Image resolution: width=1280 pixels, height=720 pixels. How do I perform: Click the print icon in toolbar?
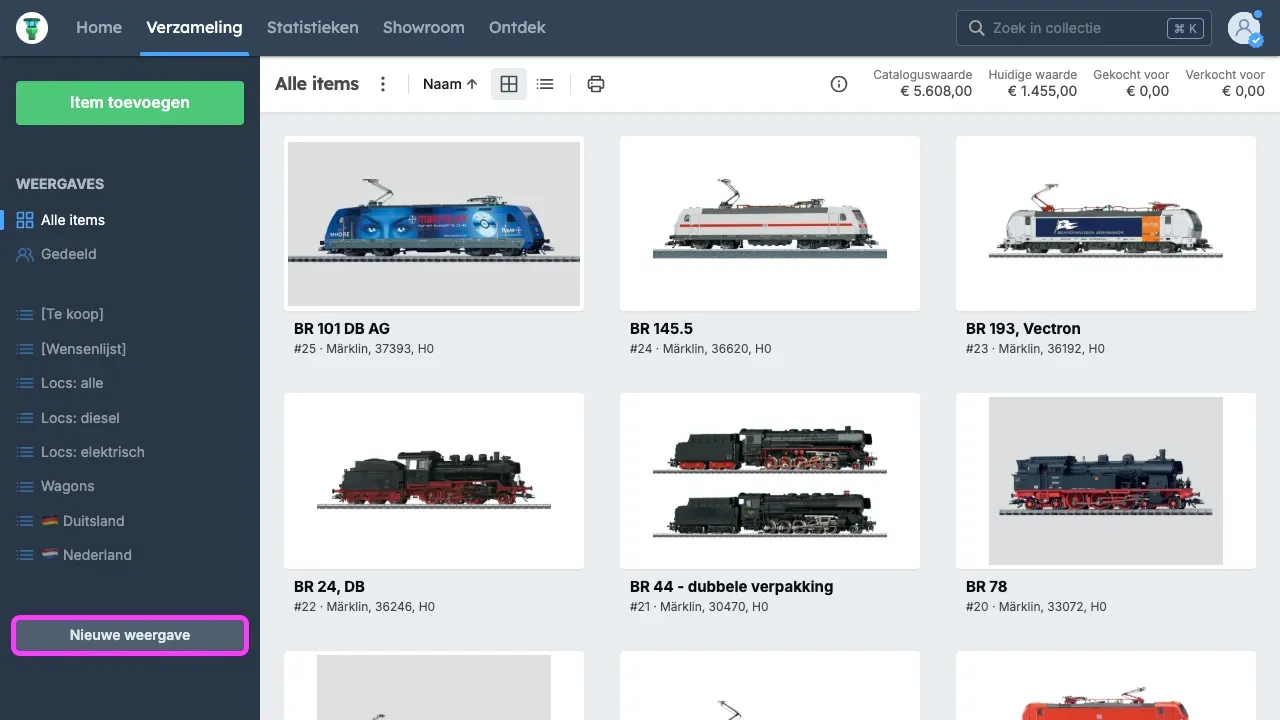[x=596, y=84]
